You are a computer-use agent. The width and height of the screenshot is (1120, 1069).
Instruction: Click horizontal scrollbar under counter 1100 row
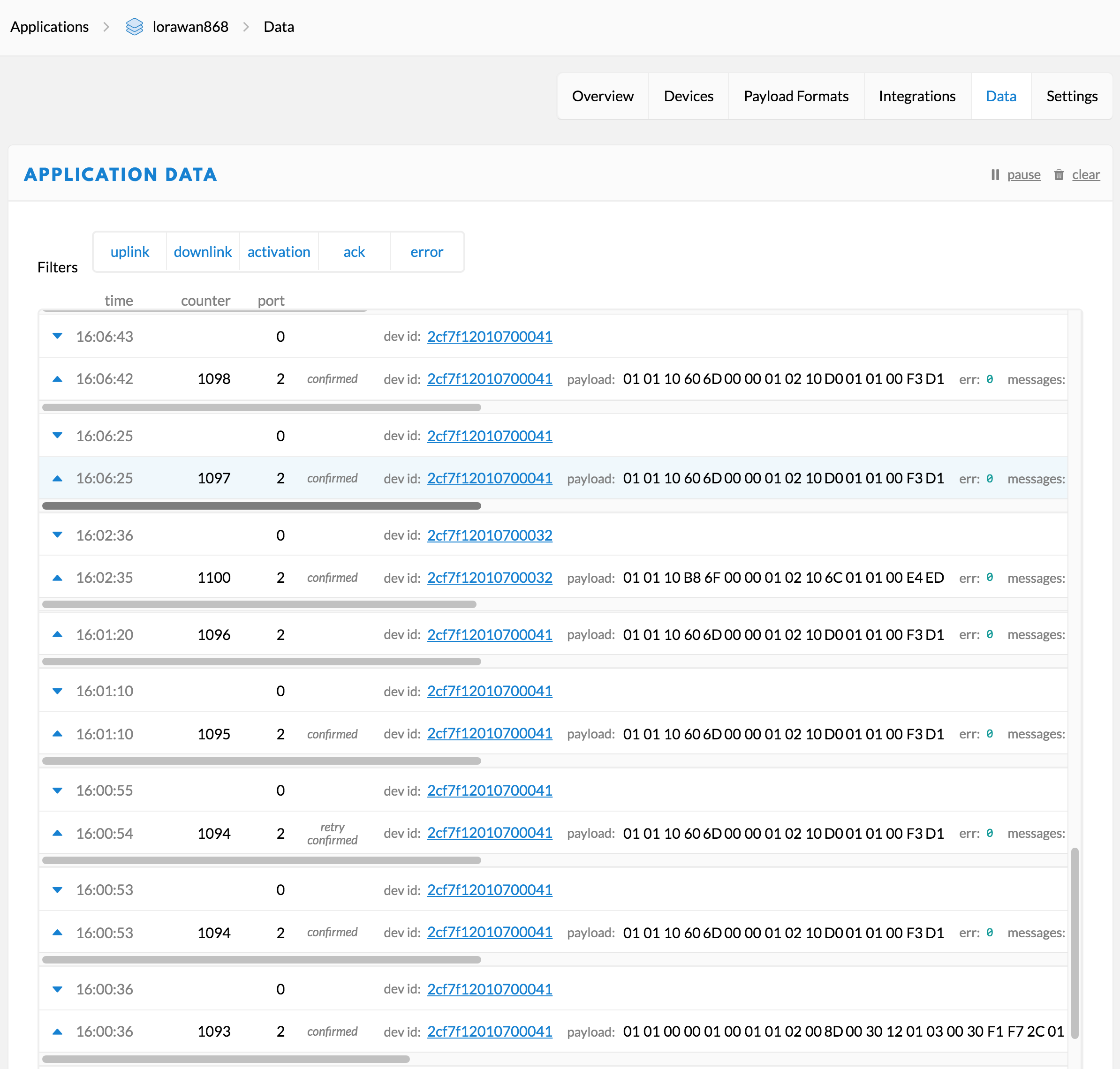pyautogui.click(x=259, y=604)
